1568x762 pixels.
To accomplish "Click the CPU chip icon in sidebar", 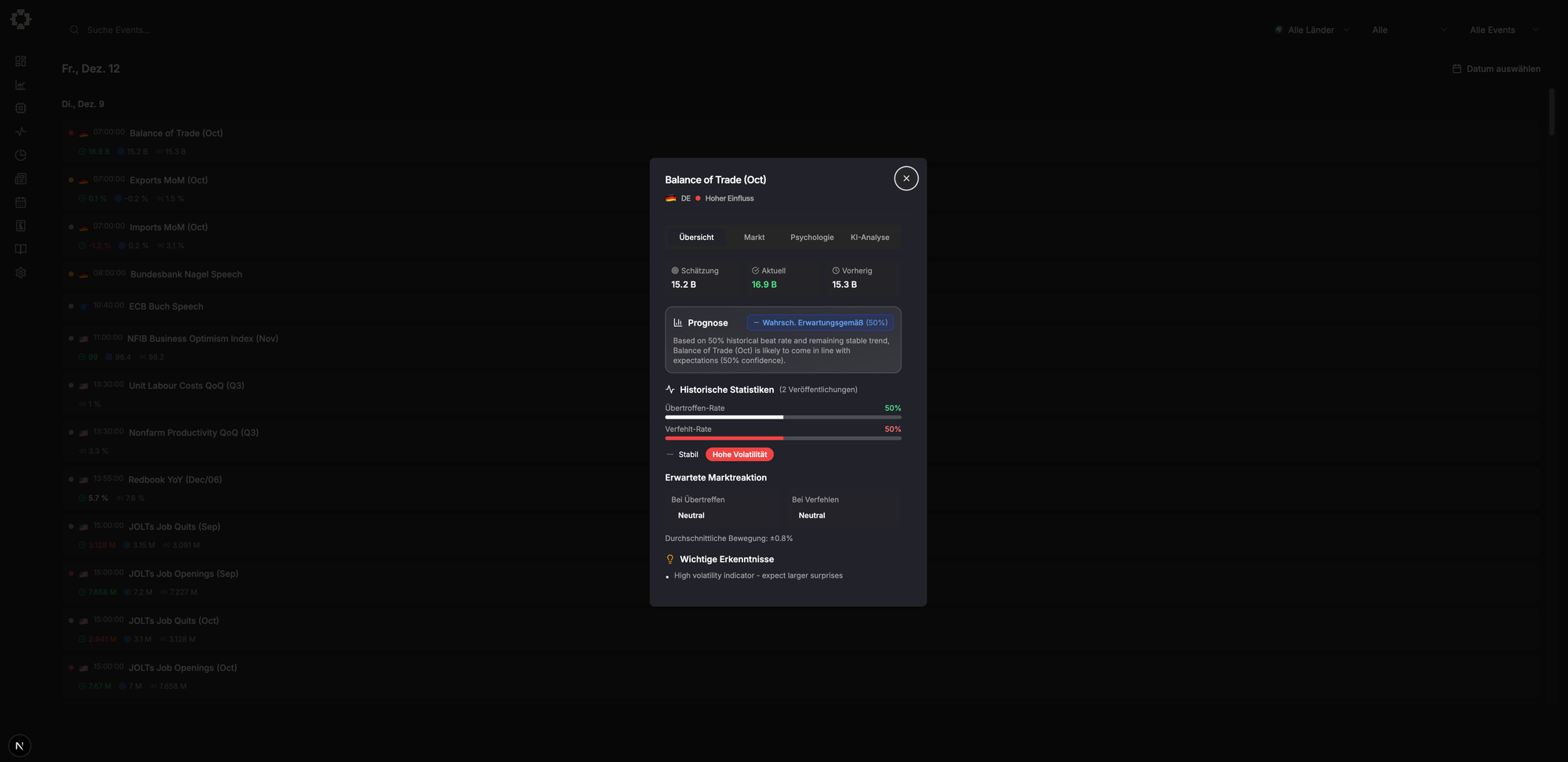I will click(20, 108).
